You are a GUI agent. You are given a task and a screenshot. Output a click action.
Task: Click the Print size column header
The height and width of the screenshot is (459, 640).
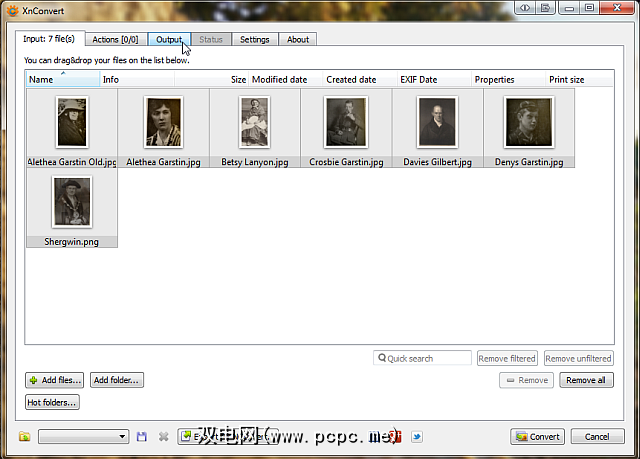click(x=580, y=79)
